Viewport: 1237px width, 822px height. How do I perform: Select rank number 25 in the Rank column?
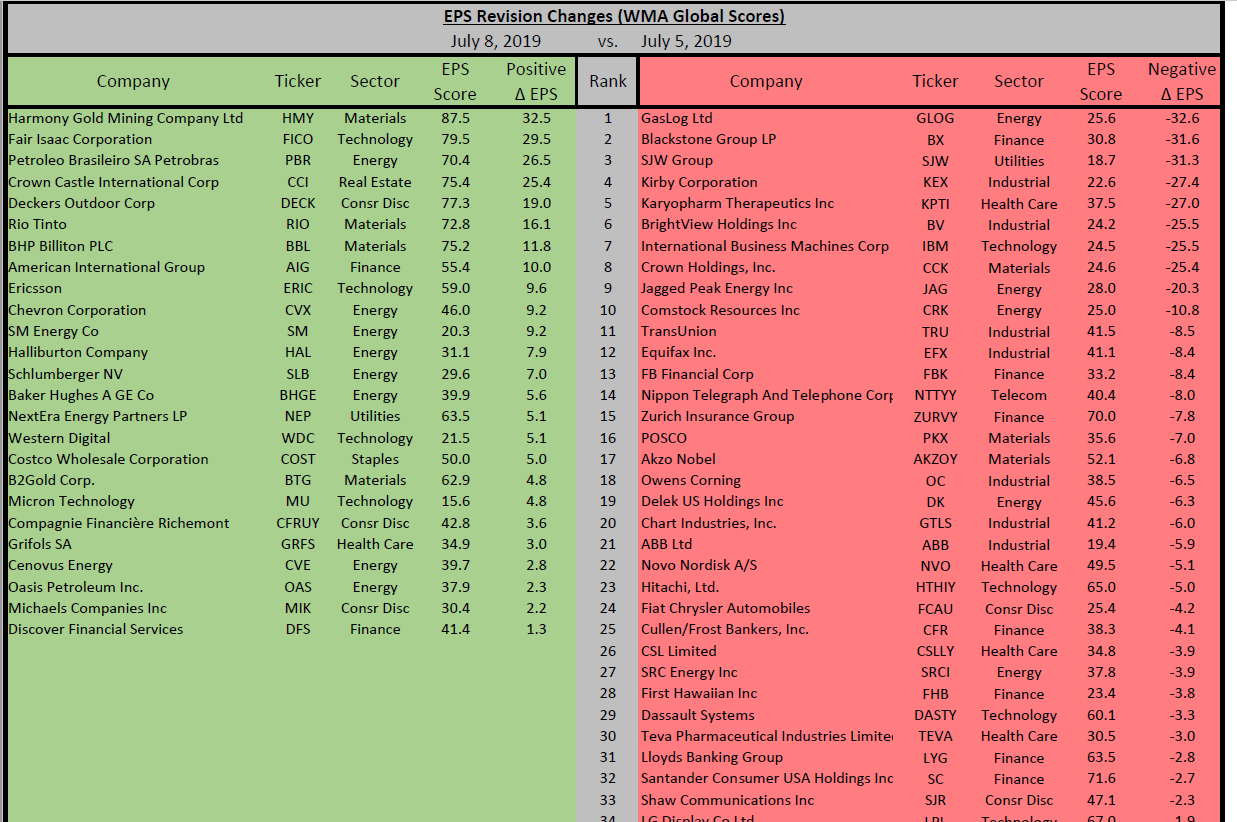point(608,629)
